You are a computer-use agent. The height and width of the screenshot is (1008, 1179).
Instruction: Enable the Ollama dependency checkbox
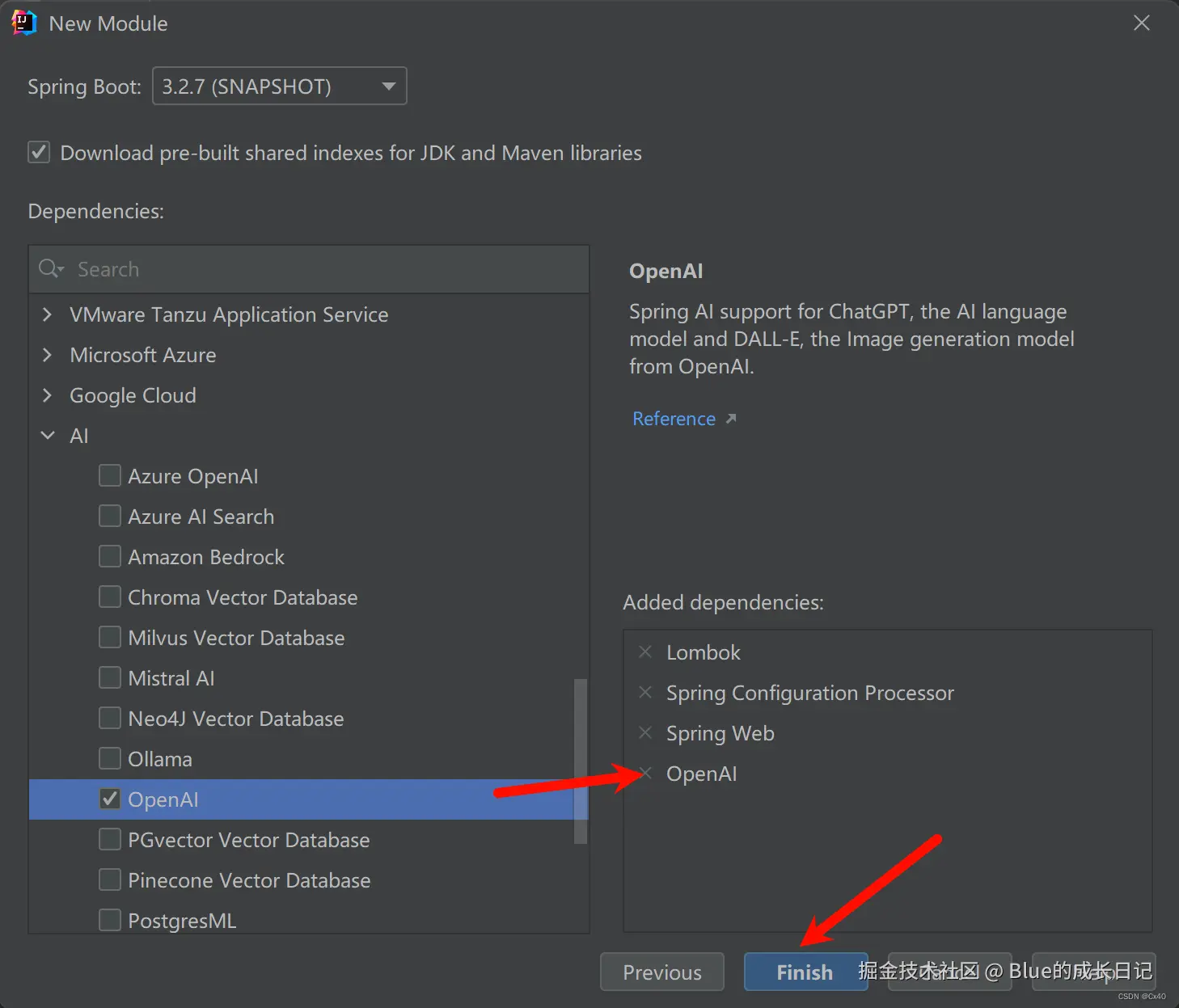(110, 759)
